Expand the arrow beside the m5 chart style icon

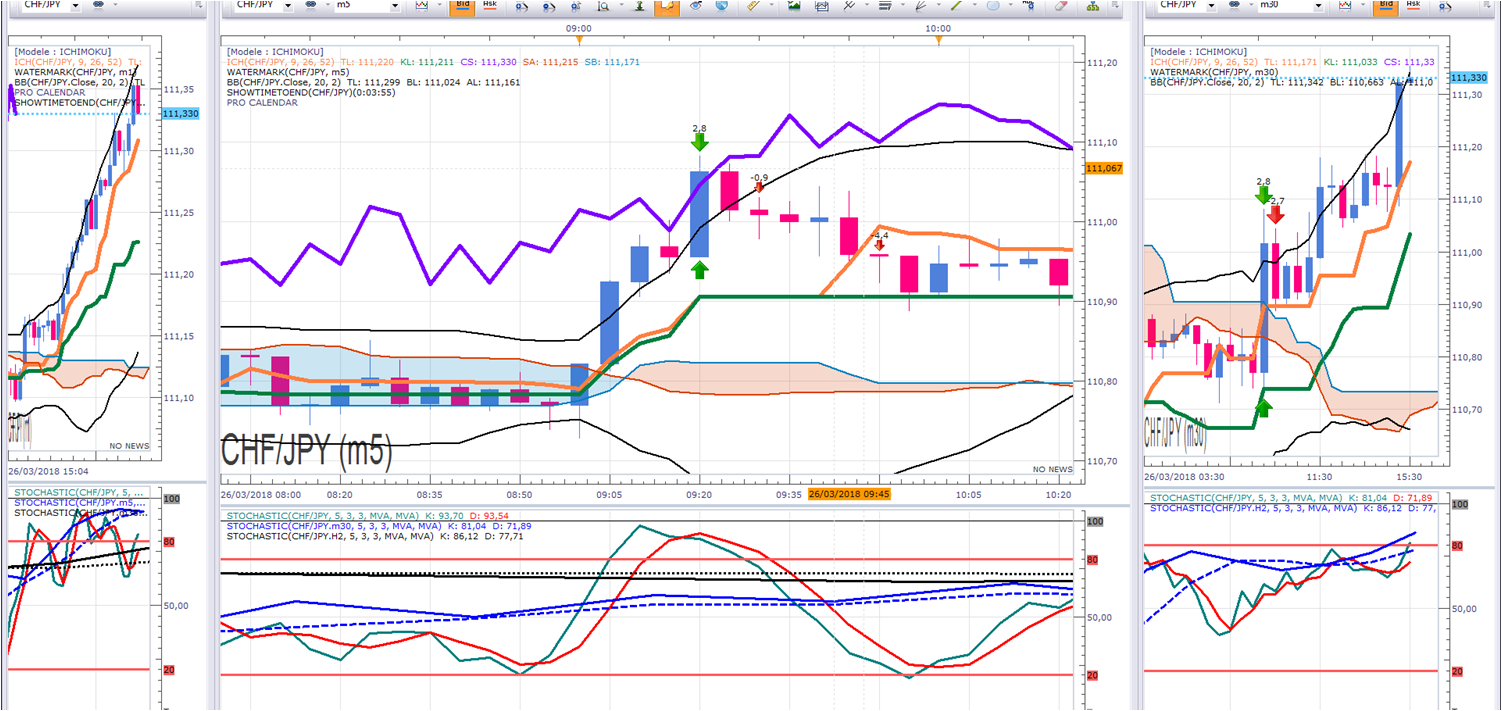(439, 5)
